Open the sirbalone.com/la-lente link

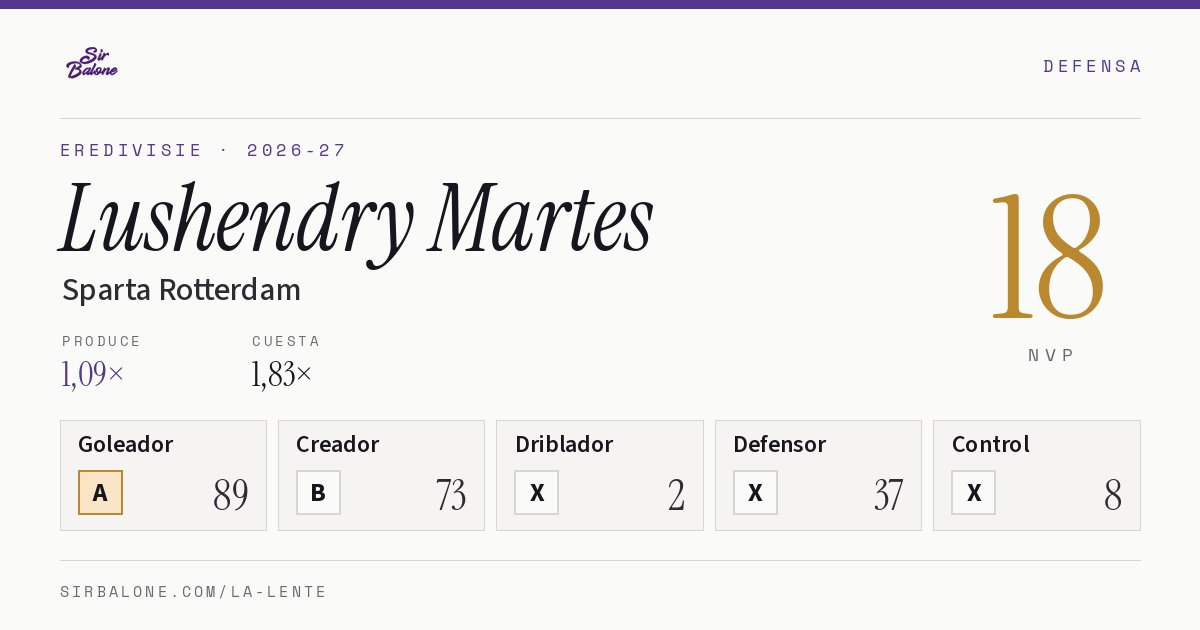point(193,592)
